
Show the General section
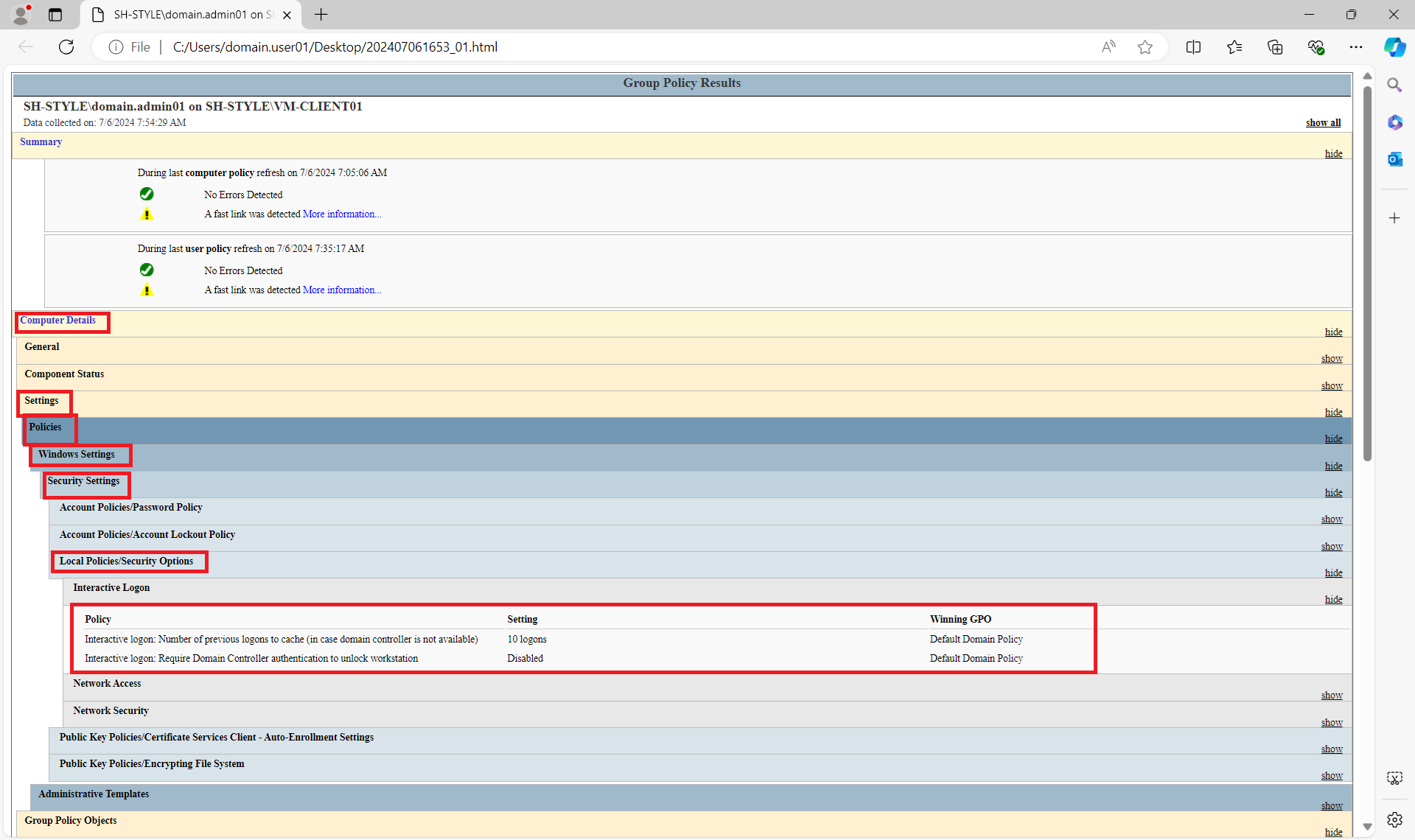coord(1331,359)
